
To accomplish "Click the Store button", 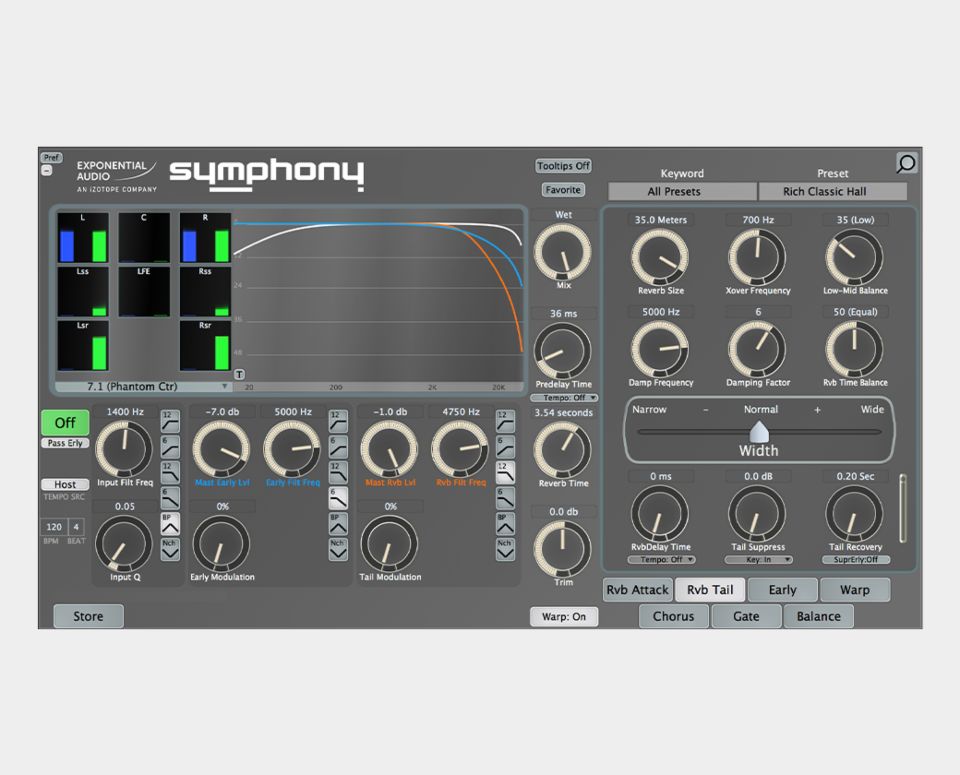I will click(88, 616).
